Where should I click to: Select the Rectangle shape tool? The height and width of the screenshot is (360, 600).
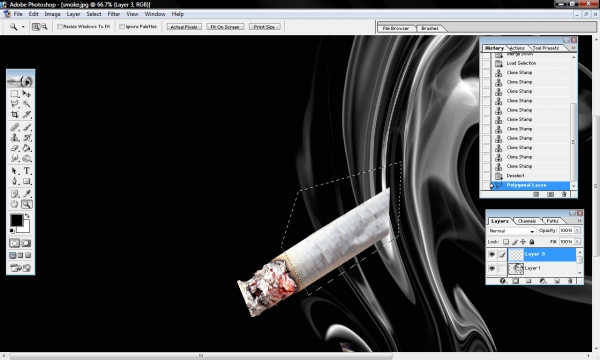tap(26, 181)
